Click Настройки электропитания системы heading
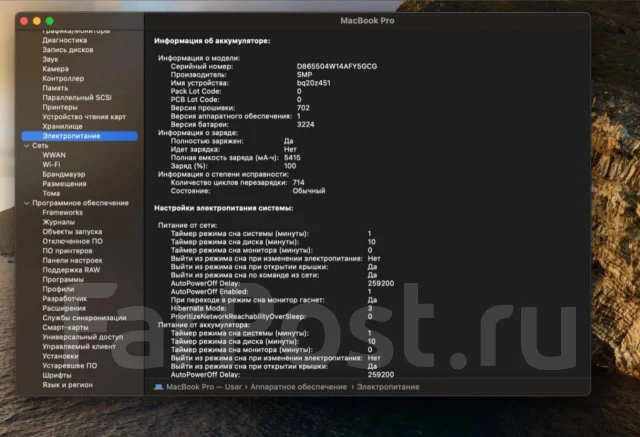 [224, 208]
